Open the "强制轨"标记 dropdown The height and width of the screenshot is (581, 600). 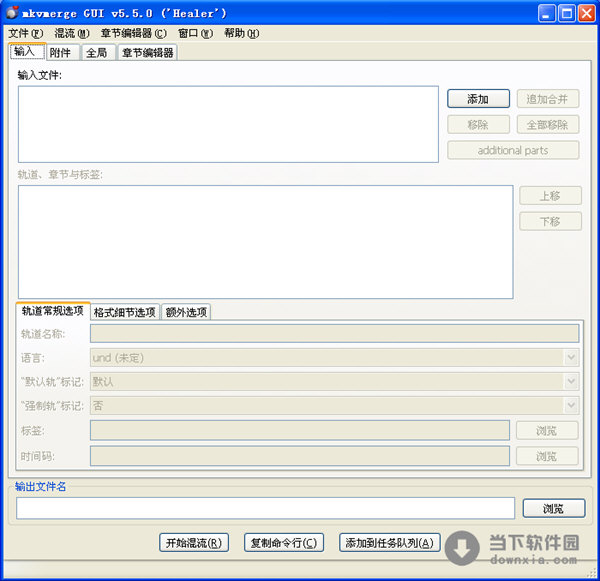[334, 405]
